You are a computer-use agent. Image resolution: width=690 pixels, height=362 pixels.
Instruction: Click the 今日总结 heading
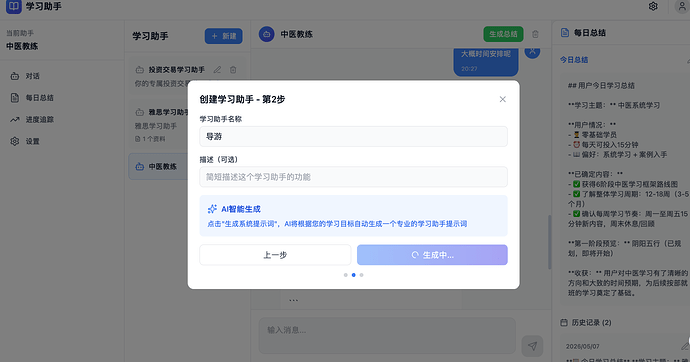tap(574, 60)
